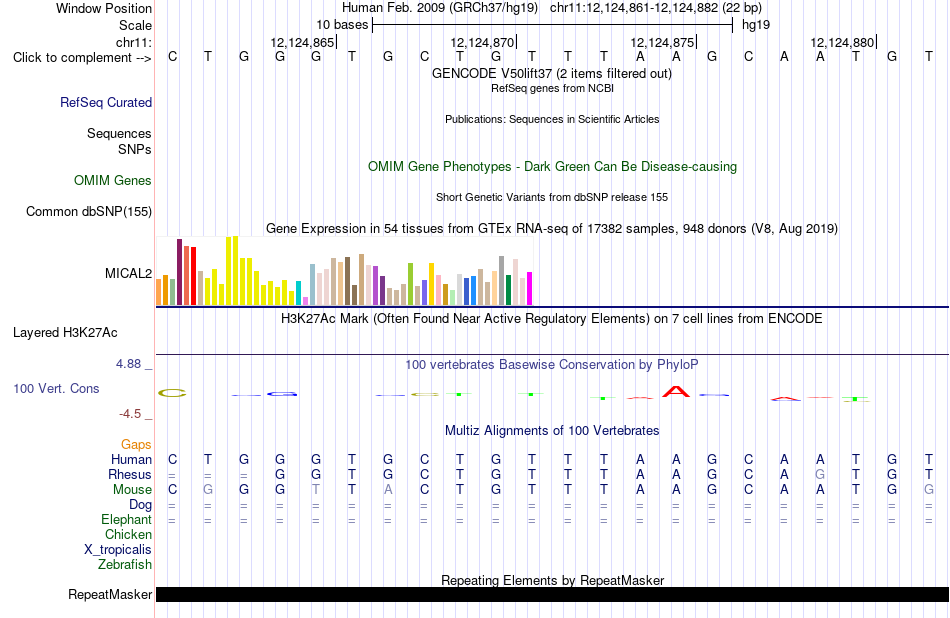
Task: Click the -4.5 PhyloP lower scale value
Action: click(x=130, y=414)
